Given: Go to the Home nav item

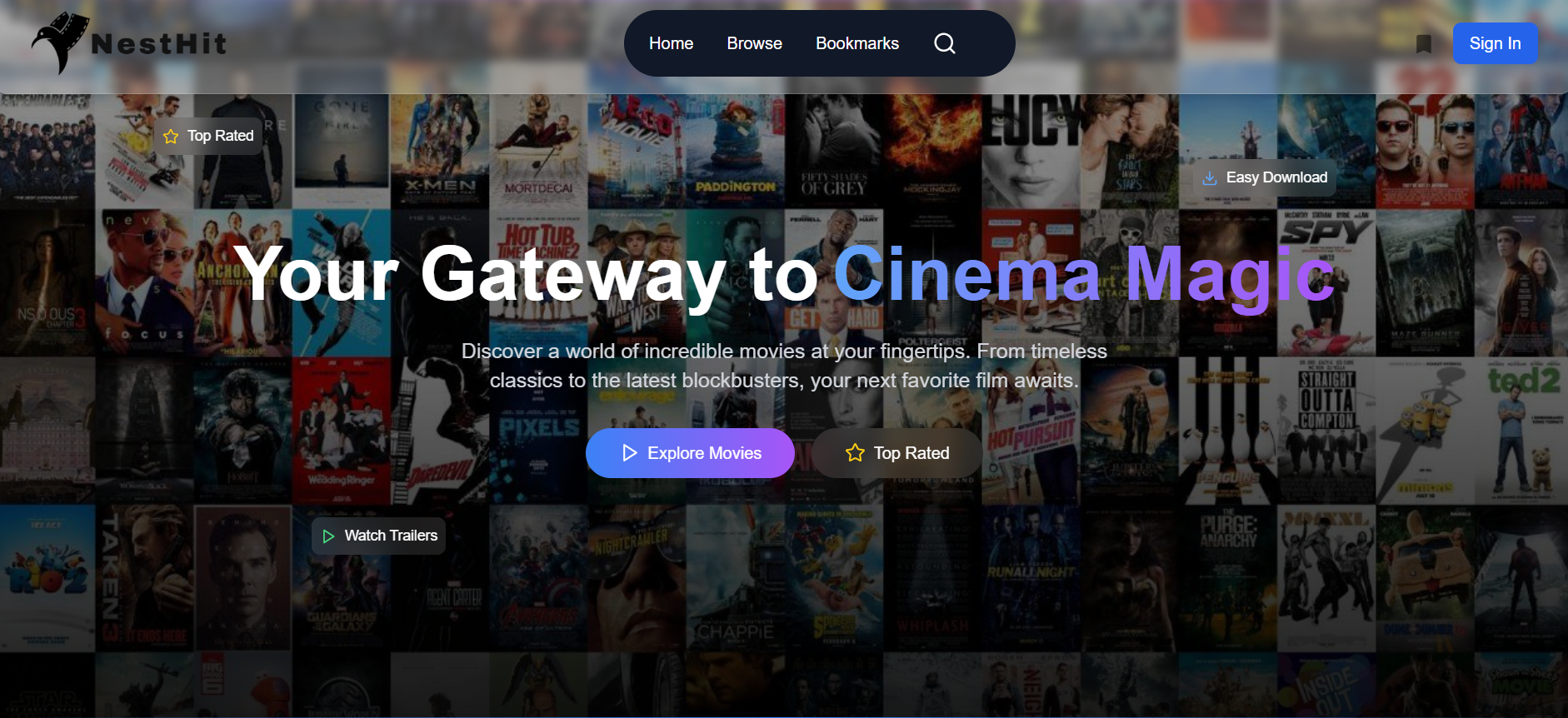Looking at the screenshot, I should (671, 43).
